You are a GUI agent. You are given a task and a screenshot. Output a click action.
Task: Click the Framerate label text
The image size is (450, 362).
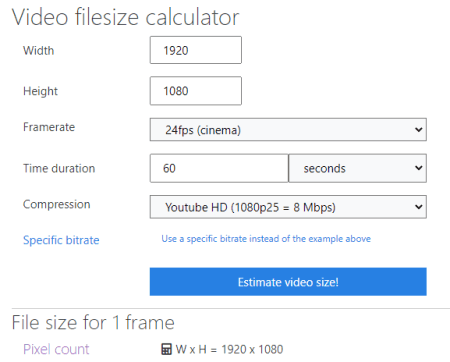coord(49,127)
